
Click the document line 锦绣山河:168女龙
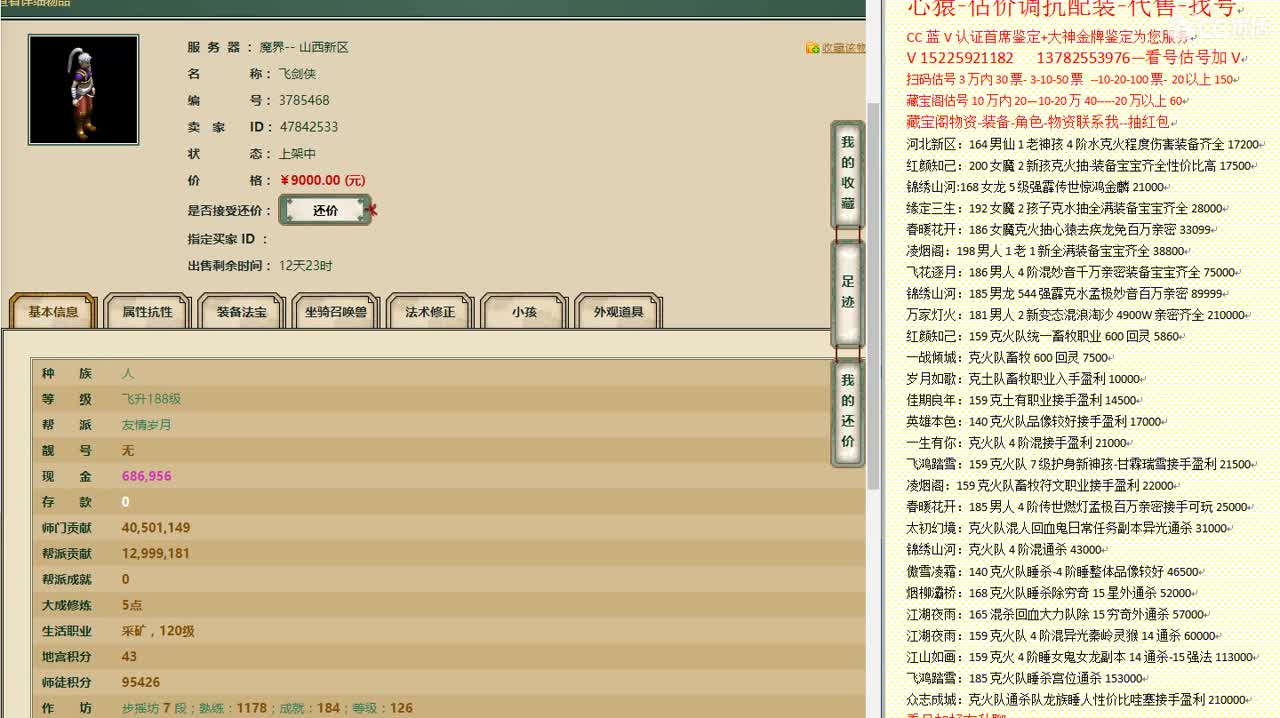tap(1038, 187)
